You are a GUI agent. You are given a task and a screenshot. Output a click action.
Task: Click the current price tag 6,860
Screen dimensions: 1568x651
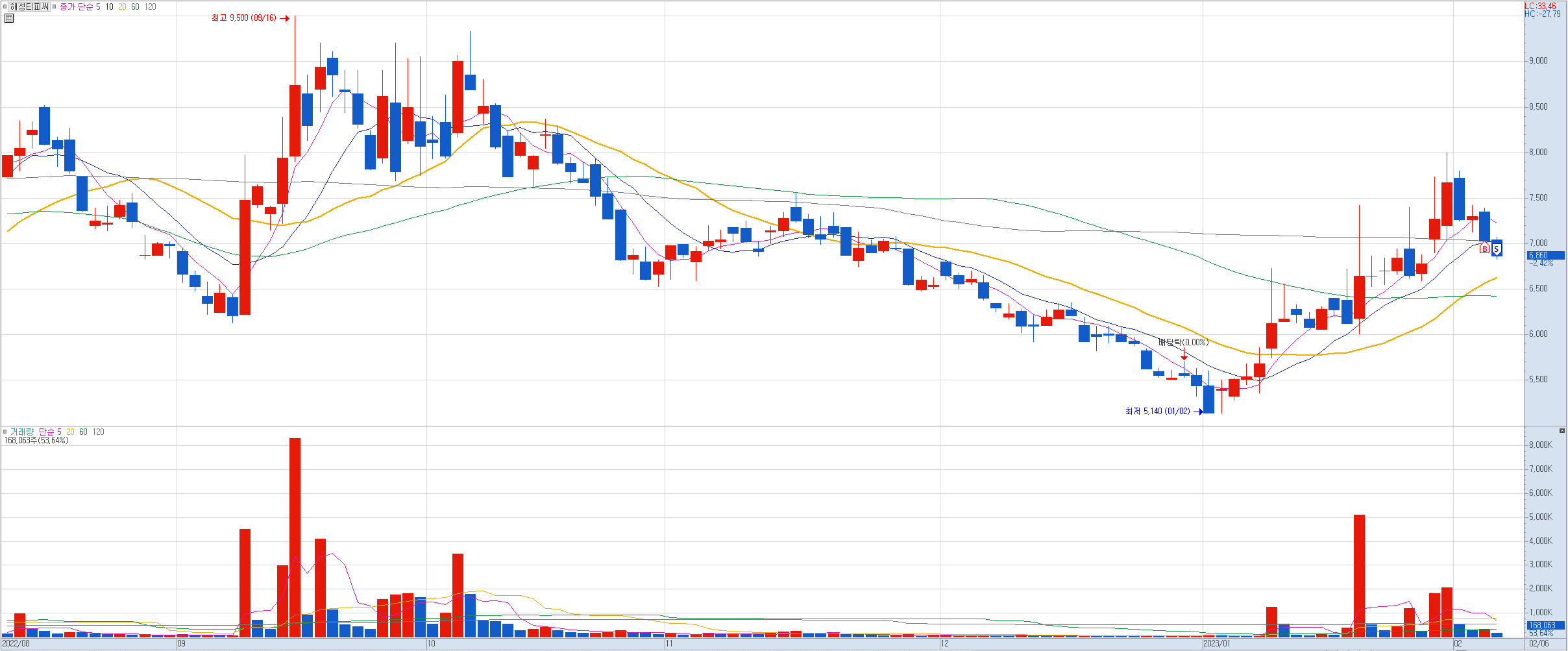click(1545, 256)
